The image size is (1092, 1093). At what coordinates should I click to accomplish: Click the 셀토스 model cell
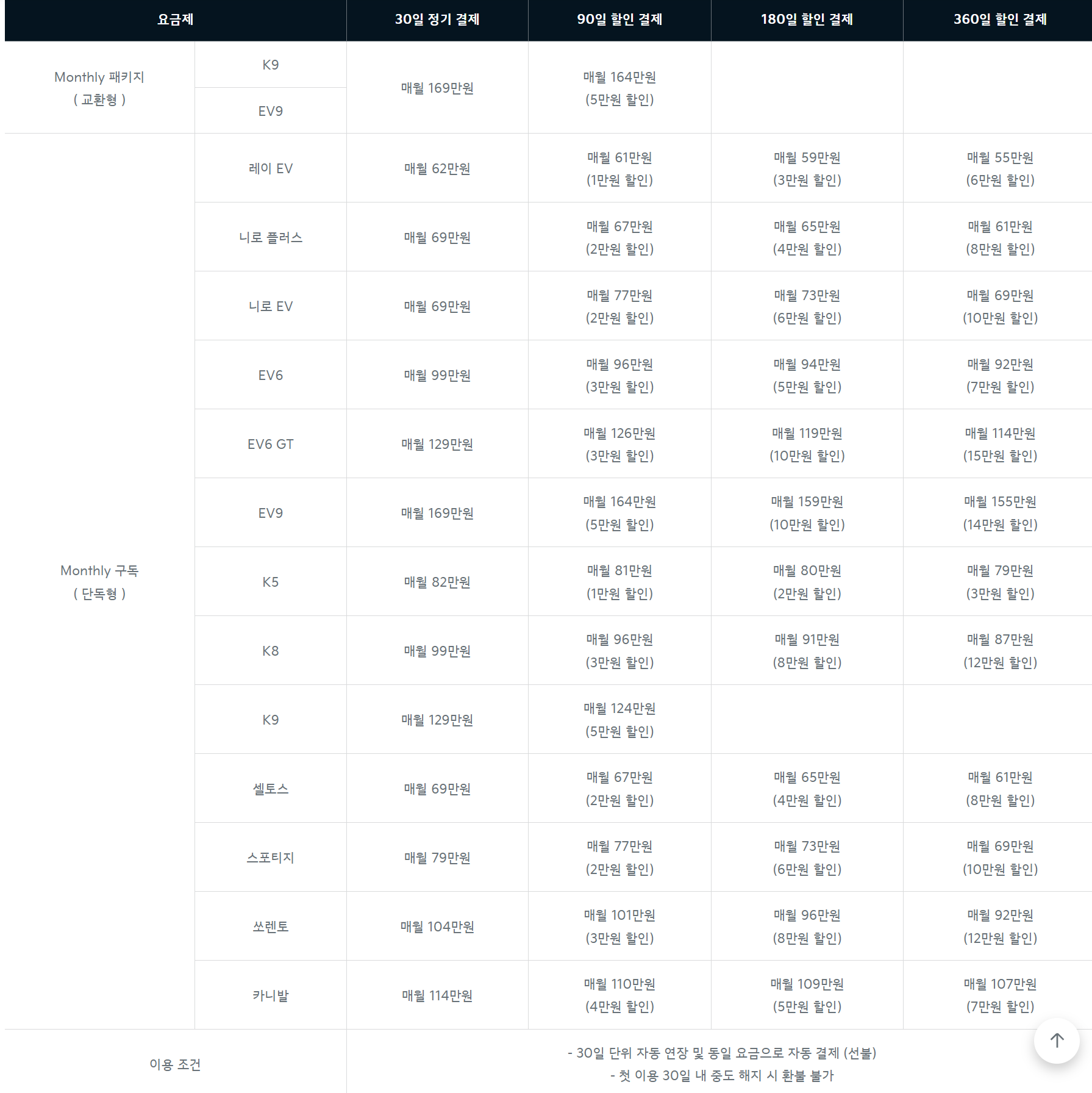pyautogui.click(x=271, y=789)
